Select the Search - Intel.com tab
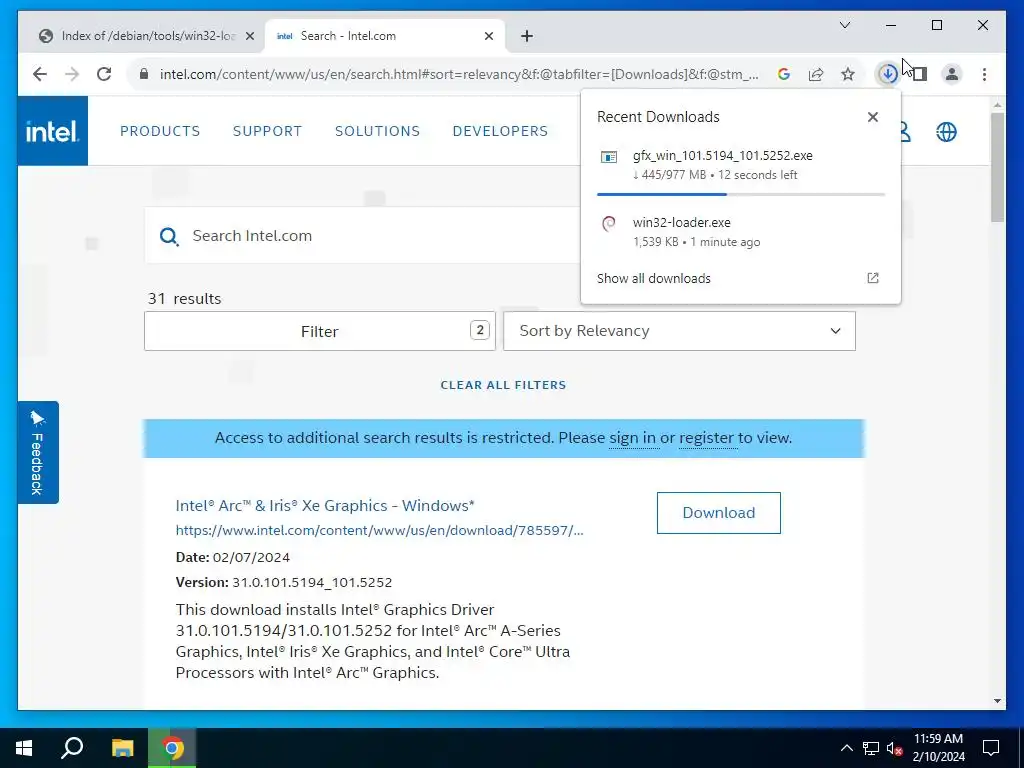Screen dimensions: 1024x768 tap(383, 36)
